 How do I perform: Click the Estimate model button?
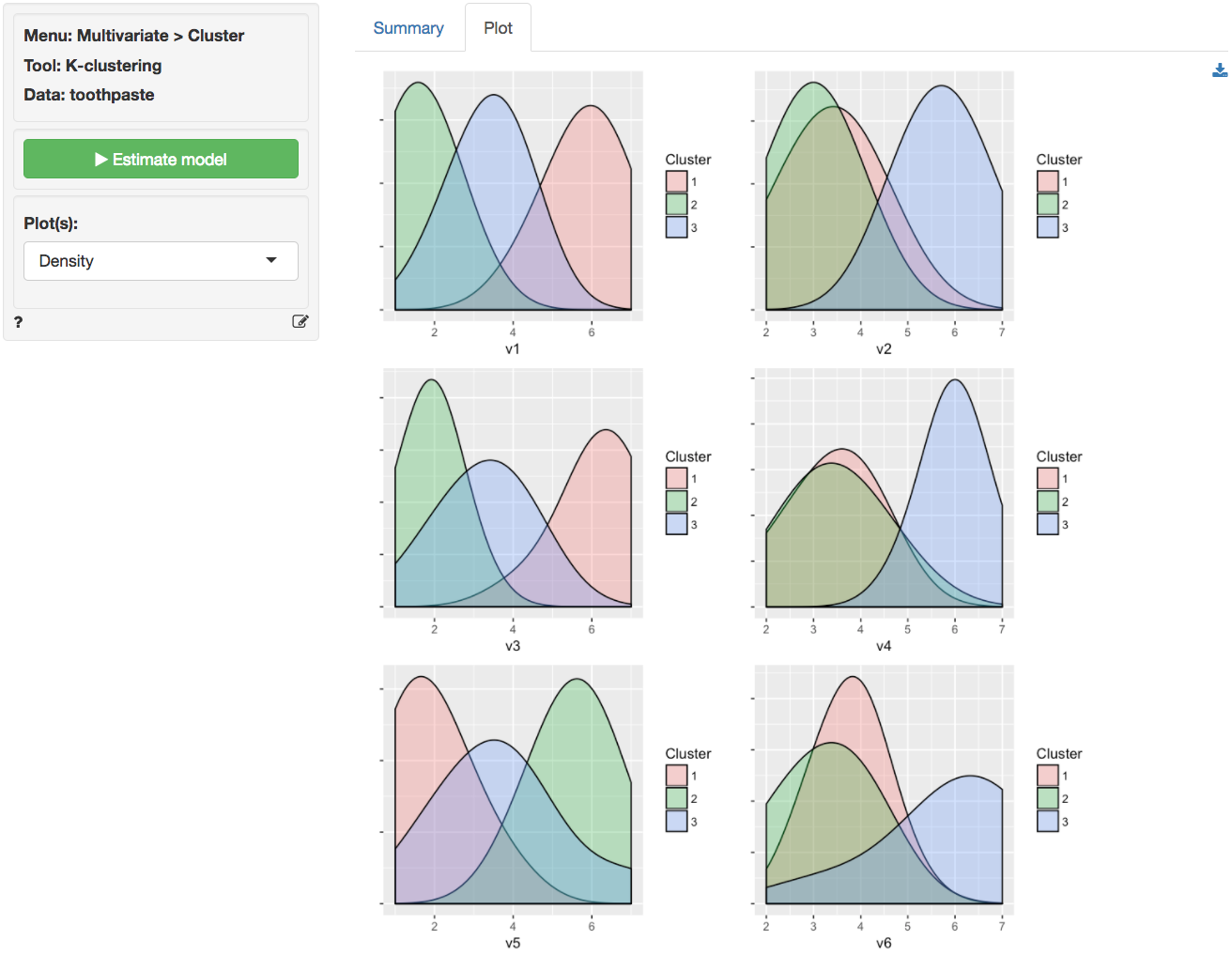pyautogui.click(x=161, y=160)
